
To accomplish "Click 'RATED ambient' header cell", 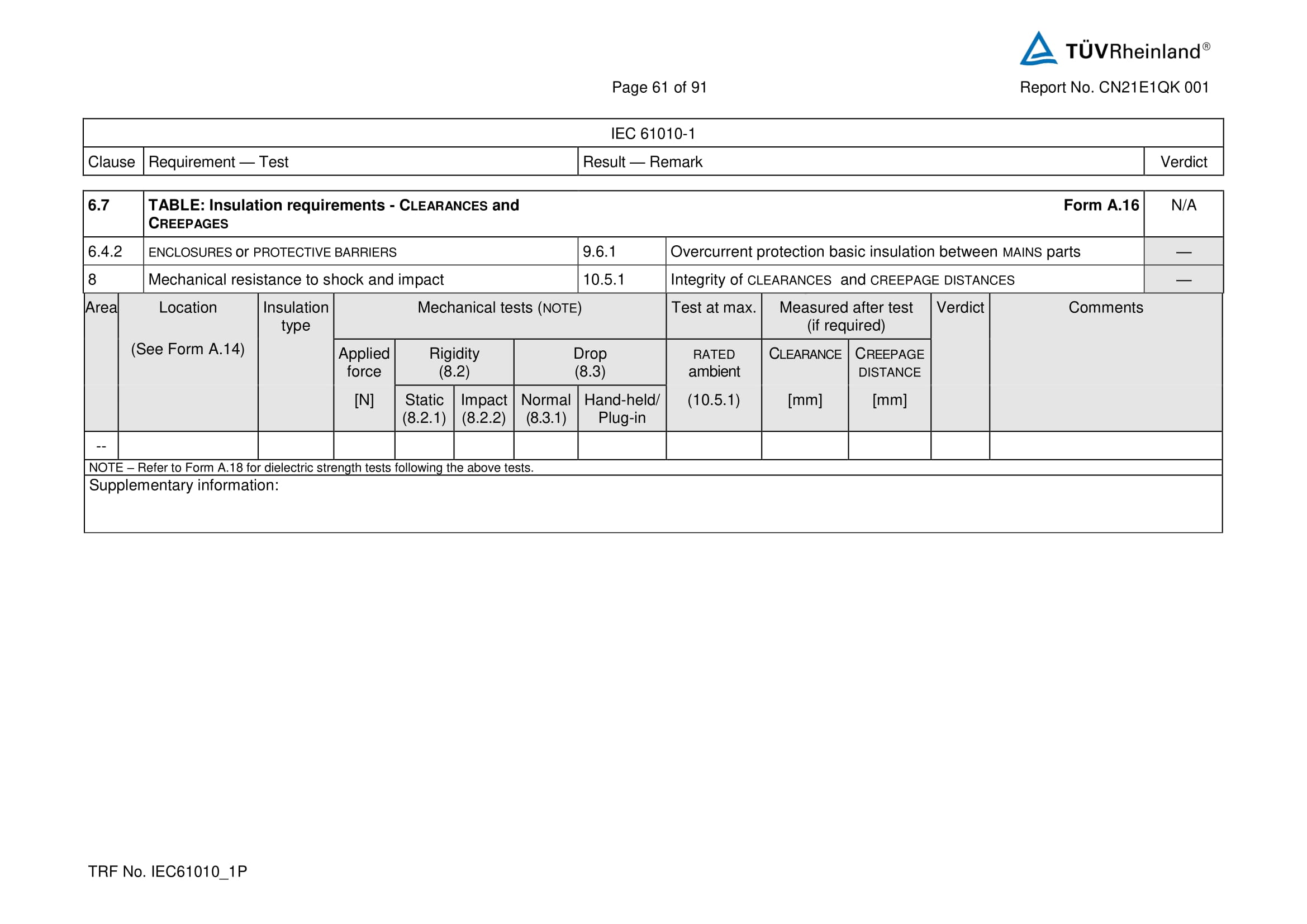I will point(714,363).
